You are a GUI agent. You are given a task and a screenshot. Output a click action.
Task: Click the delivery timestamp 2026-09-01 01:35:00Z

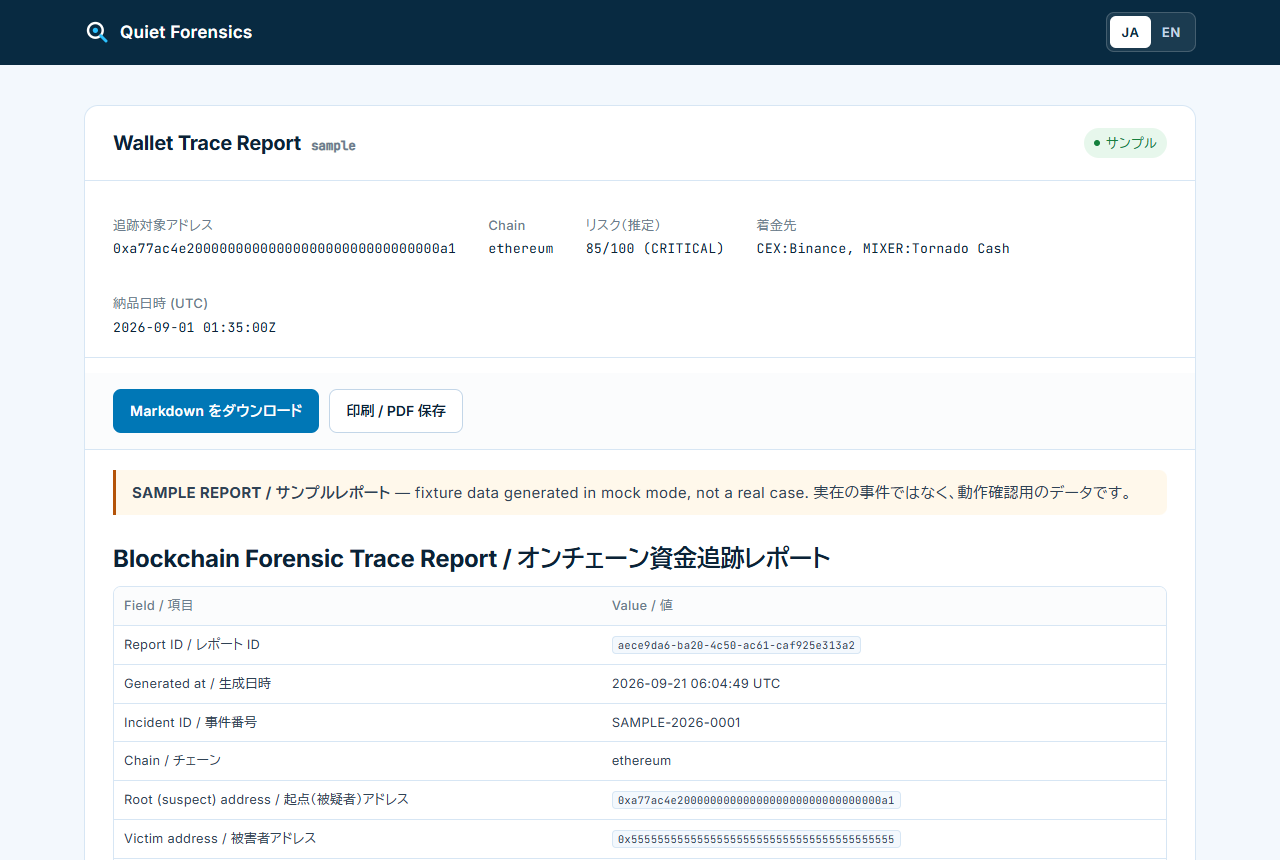tap(194, 327)
